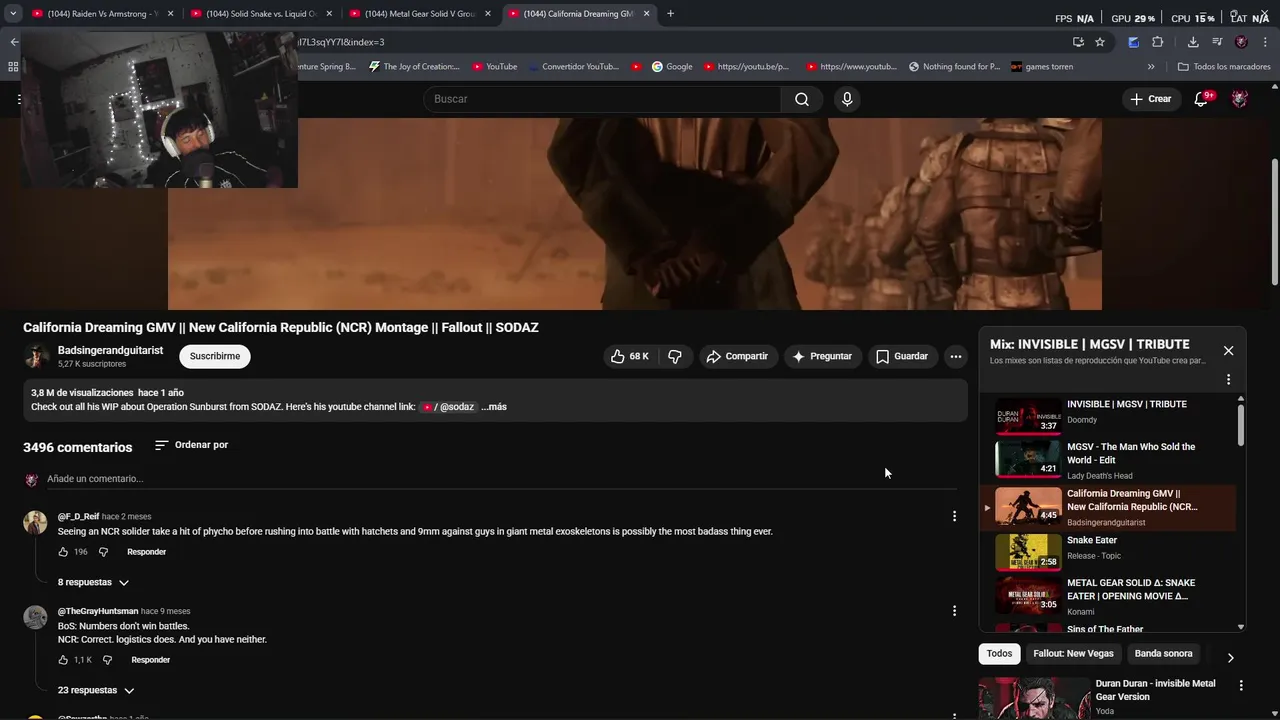Open media controls icon in browser toolbar

[x=1217, y=42]
